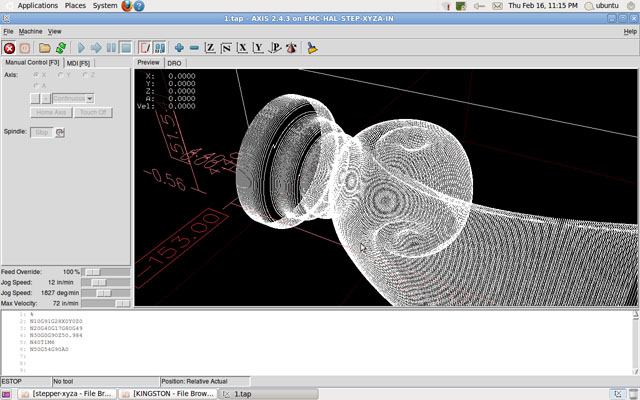Switch to top-down Z view
This screenshot has height=400, width=640.
210,48
